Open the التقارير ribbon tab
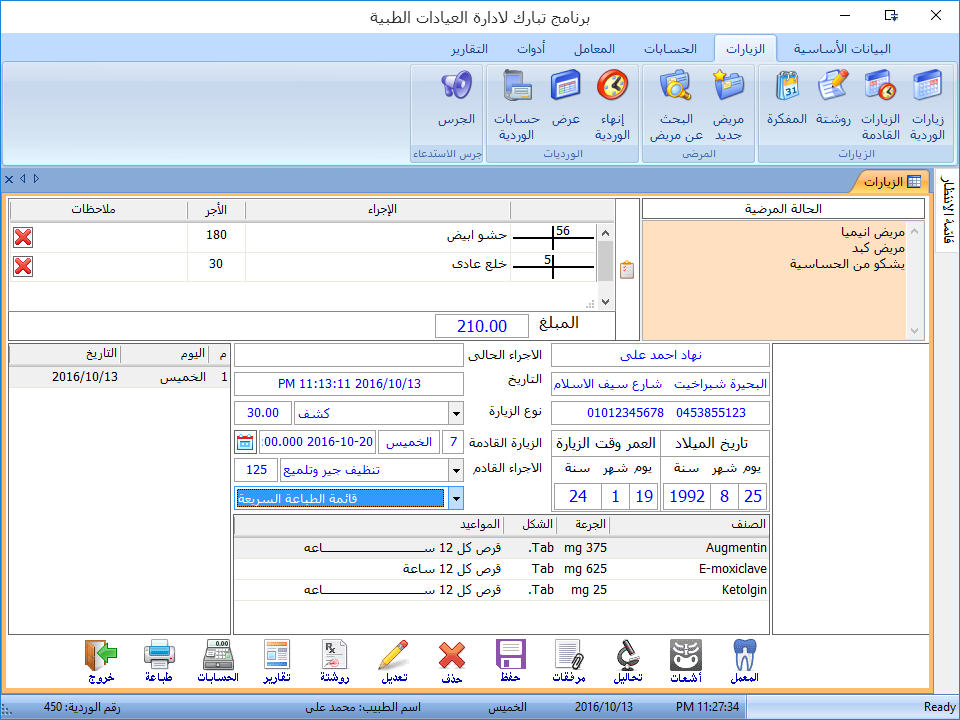 click(x=469, y=49)
